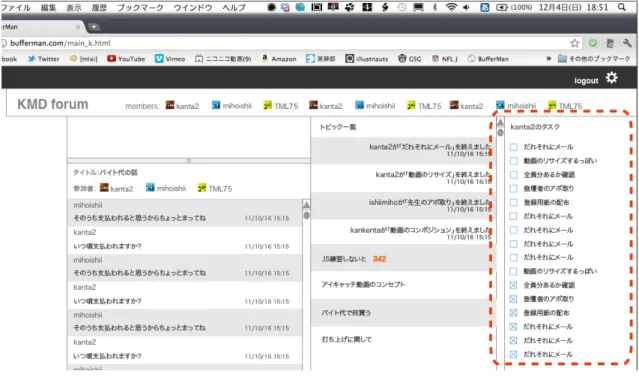Screen dimensions: 639x380
Task: Click the task panel scrollbar up arrow
Action: pyautogui.click(x=500, y=122)
